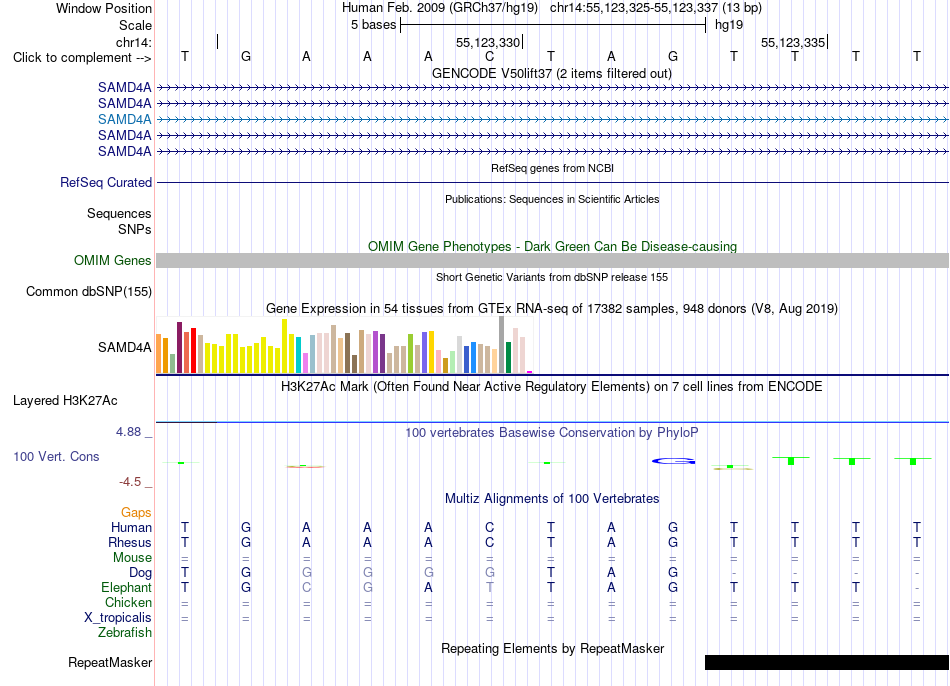Viewport: 950px width, 686px height.
Task: Click the dark maroon bar in GTEx chart
Action: coord(179,347)
